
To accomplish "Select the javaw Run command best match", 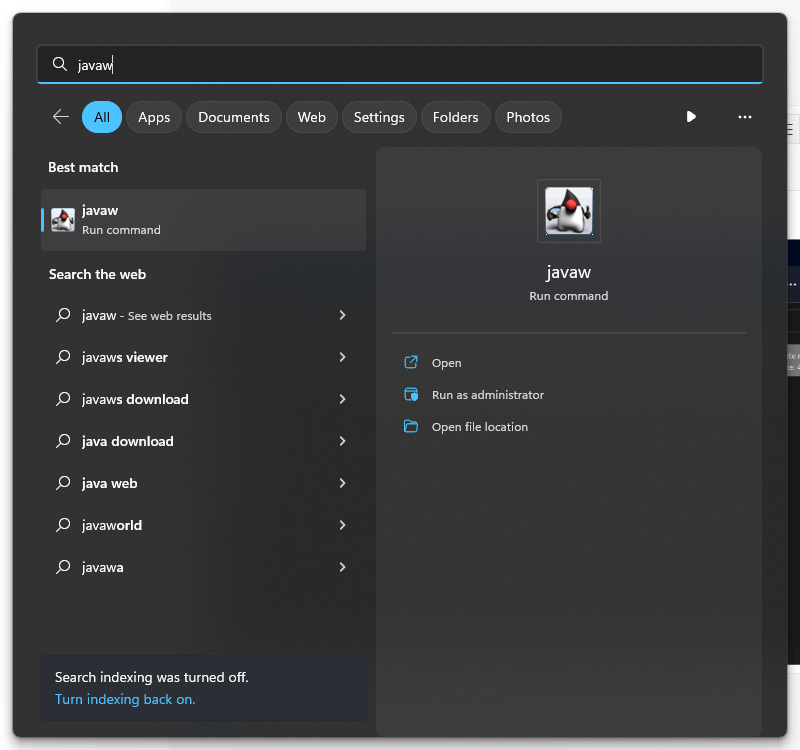I will click(x=203, y=220).
